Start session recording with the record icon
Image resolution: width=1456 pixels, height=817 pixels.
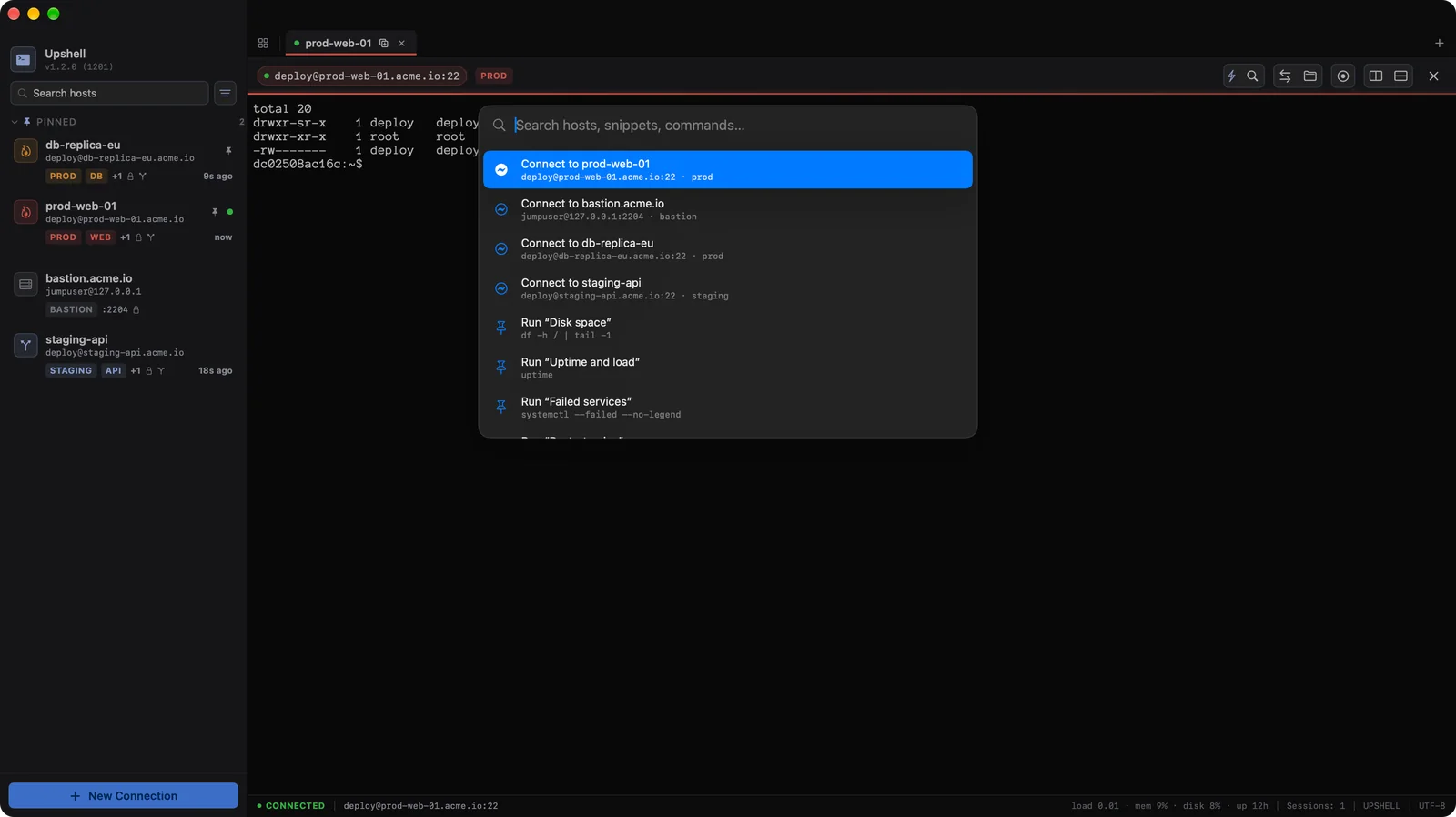pos(1343,76)
